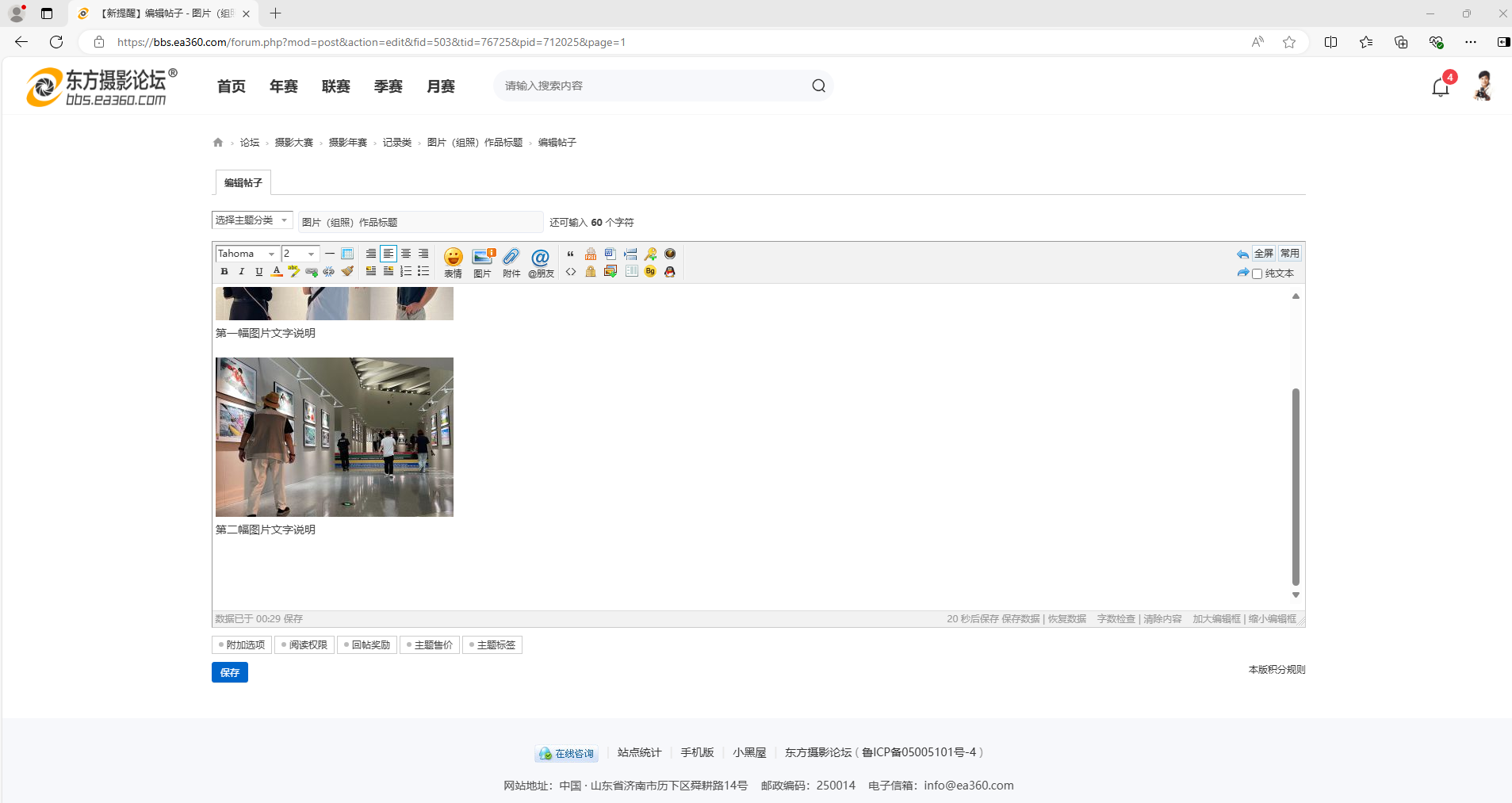Click the 清除内容 clear content link

point(1162,619)
